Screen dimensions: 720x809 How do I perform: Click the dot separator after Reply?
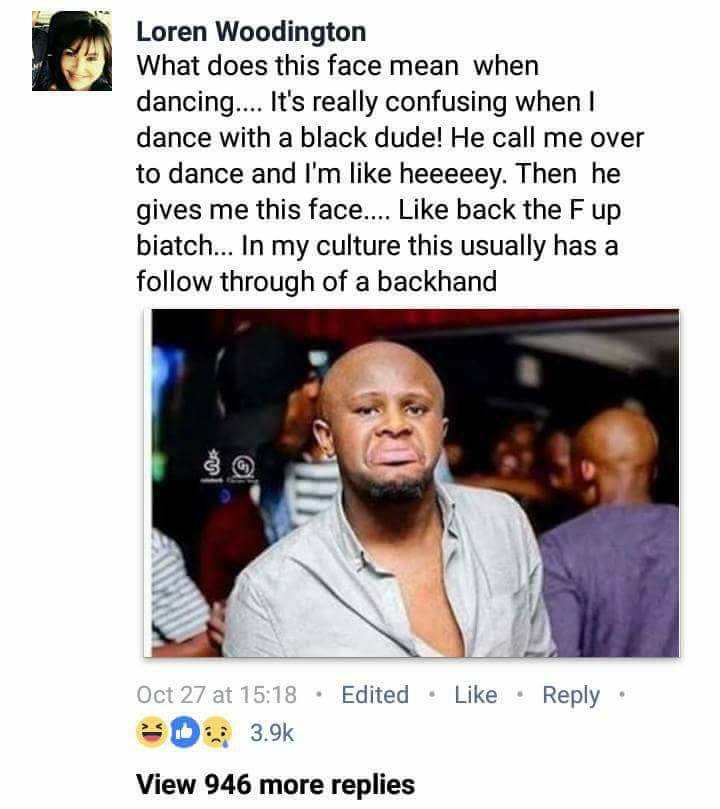click(622, 695)
